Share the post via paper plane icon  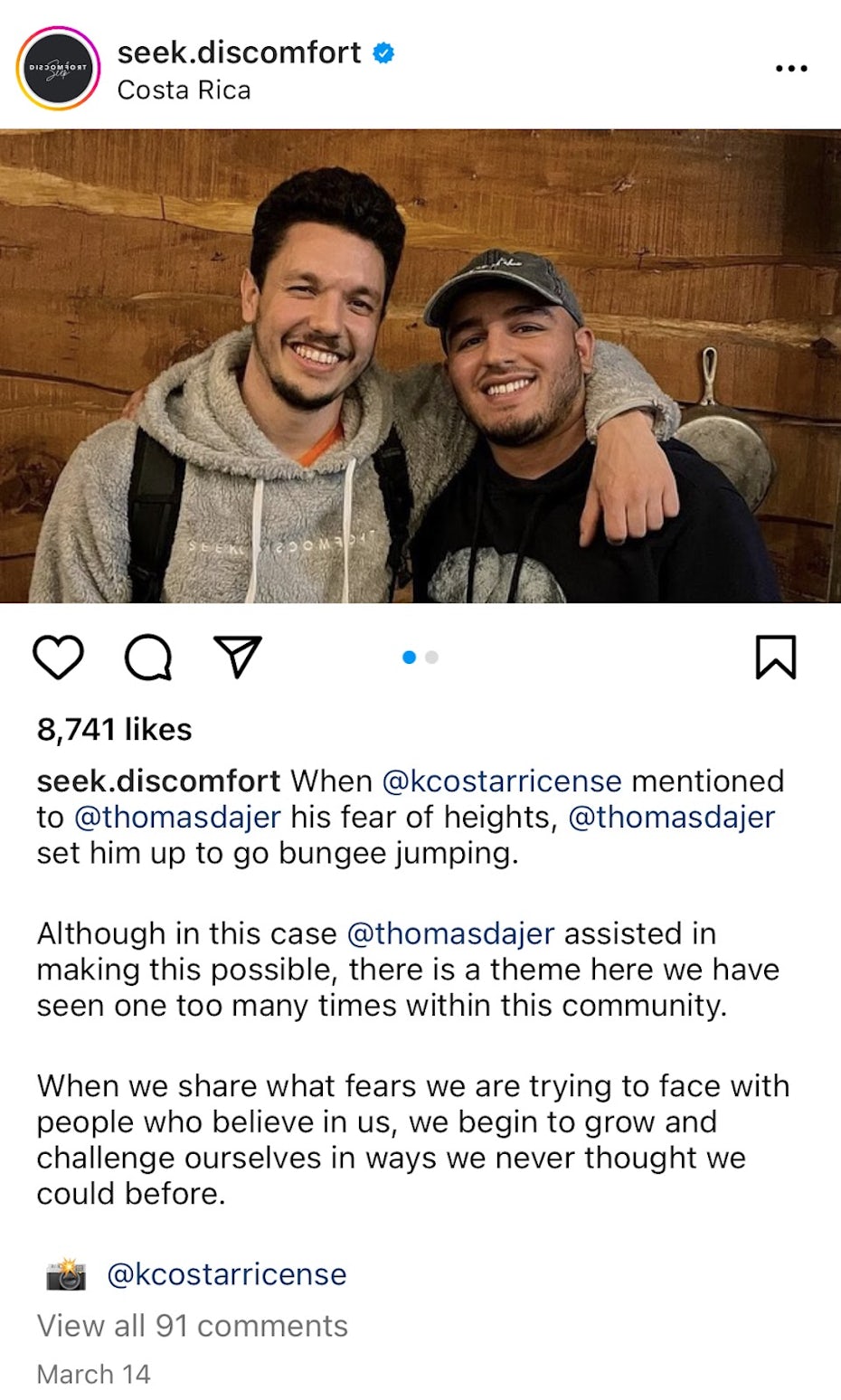(x=237, y=656)
